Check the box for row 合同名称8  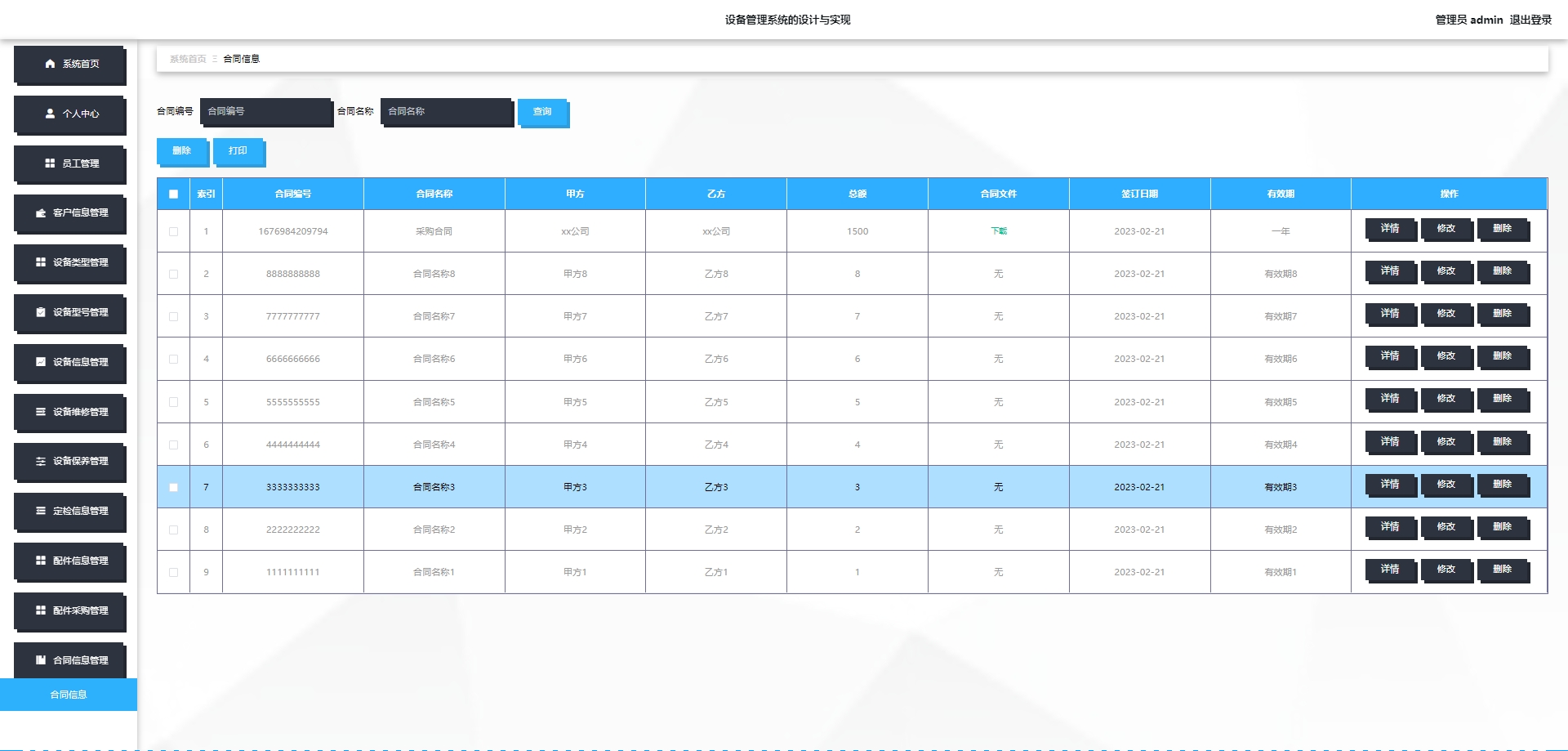pyautogui.click(x=173, y=274)
